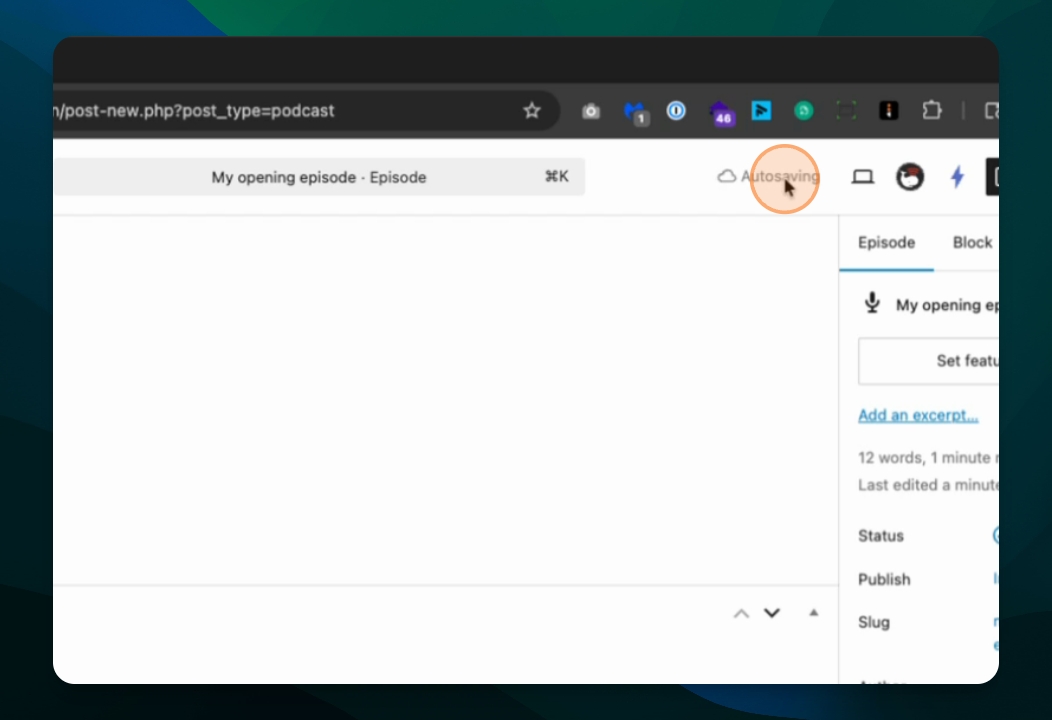The width and height of the screenshot is (1052, 720).
Task: Switch to the Block tab
Action: [972, 243]
